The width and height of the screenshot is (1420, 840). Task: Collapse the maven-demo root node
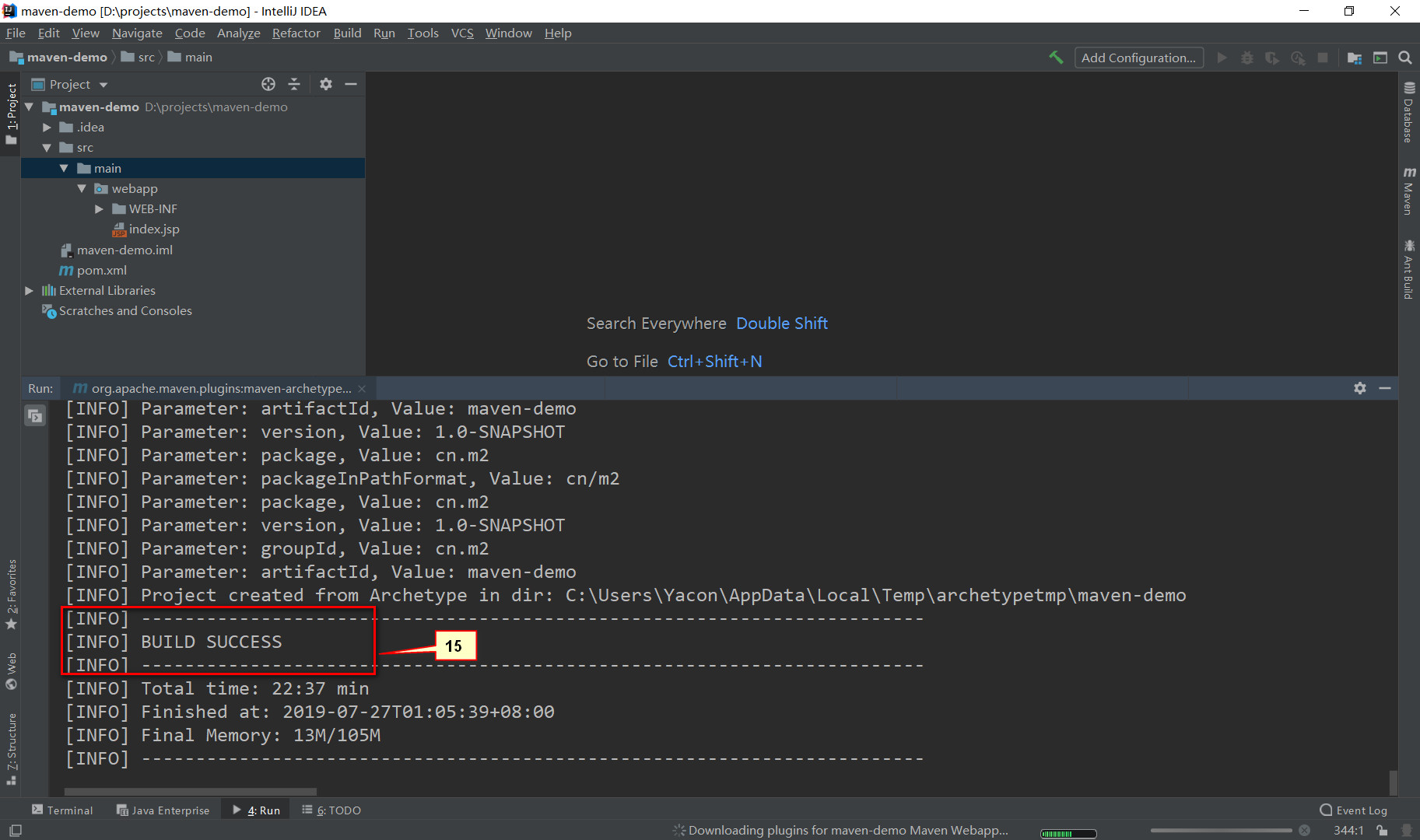point(29,107)
